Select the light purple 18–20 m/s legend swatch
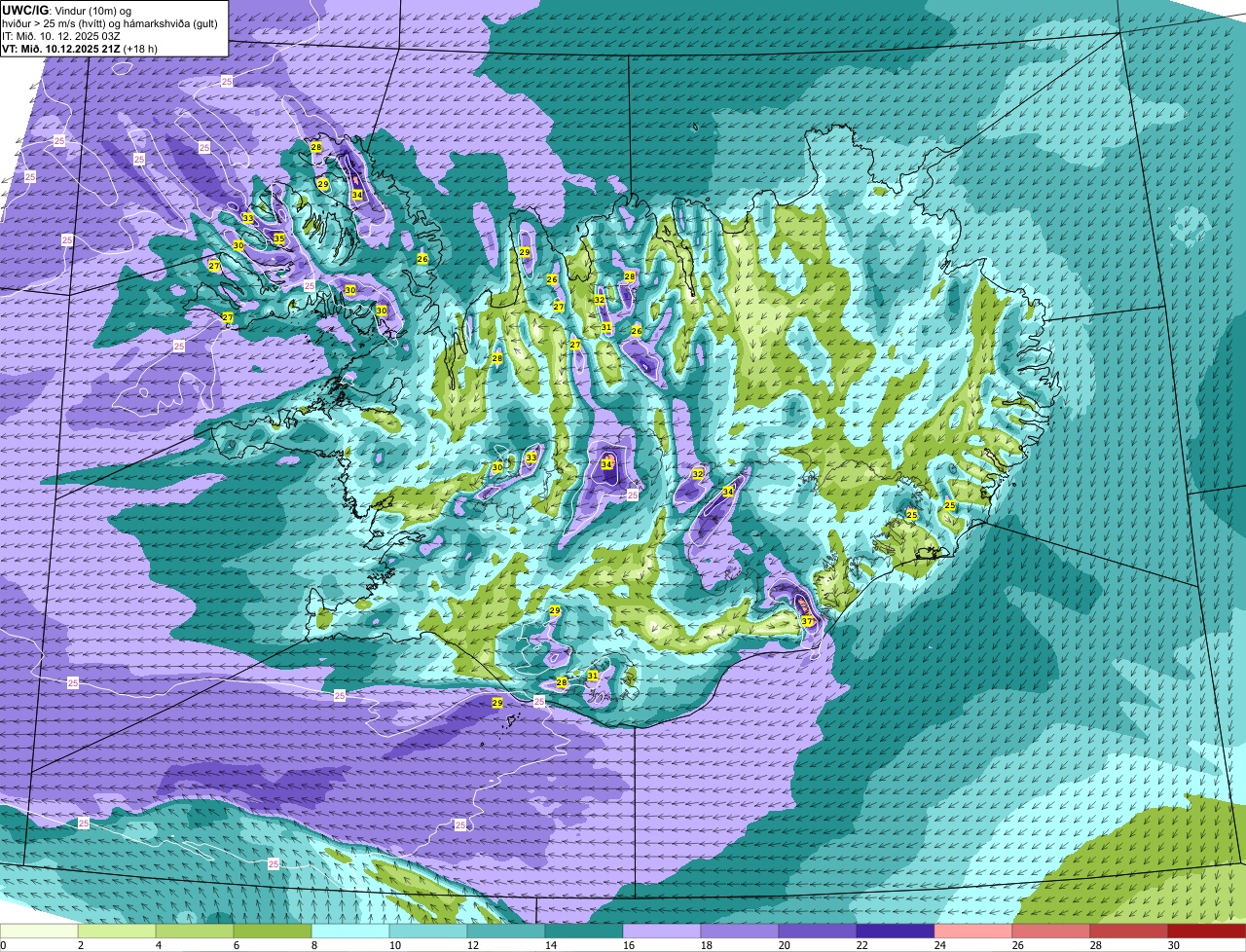The image size is (1246, 952). (740, 932)
